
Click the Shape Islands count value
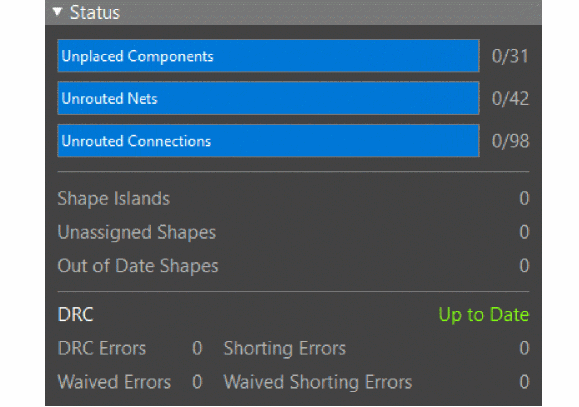(524, 198)
